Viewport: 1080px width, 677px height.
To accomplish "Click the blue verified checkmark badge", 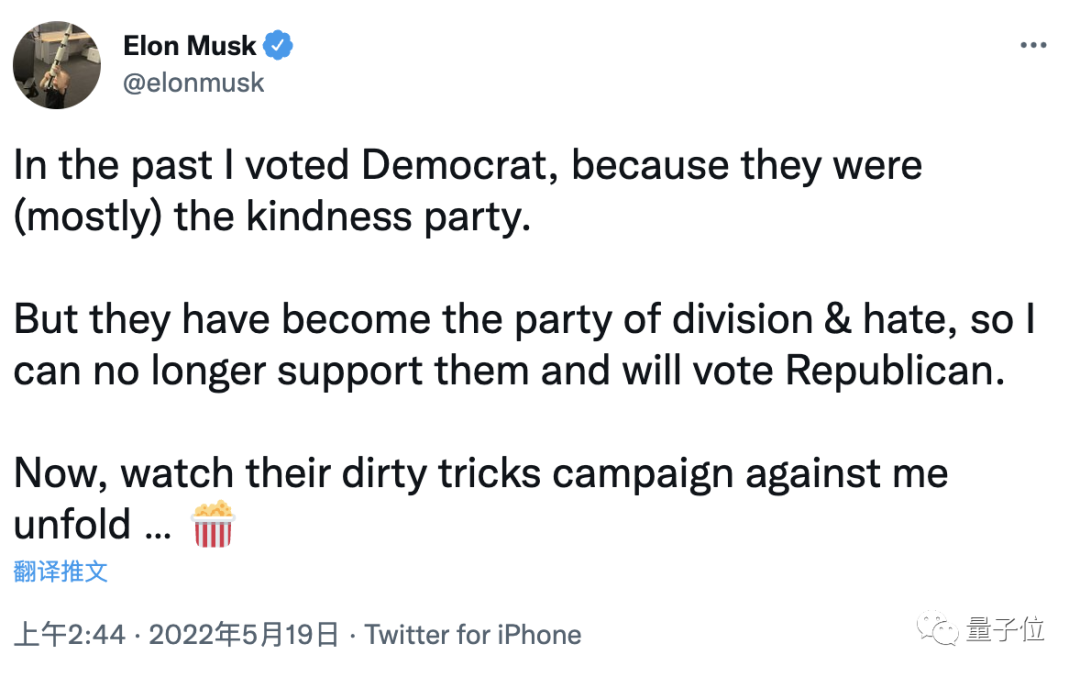I will click(277, 45).
